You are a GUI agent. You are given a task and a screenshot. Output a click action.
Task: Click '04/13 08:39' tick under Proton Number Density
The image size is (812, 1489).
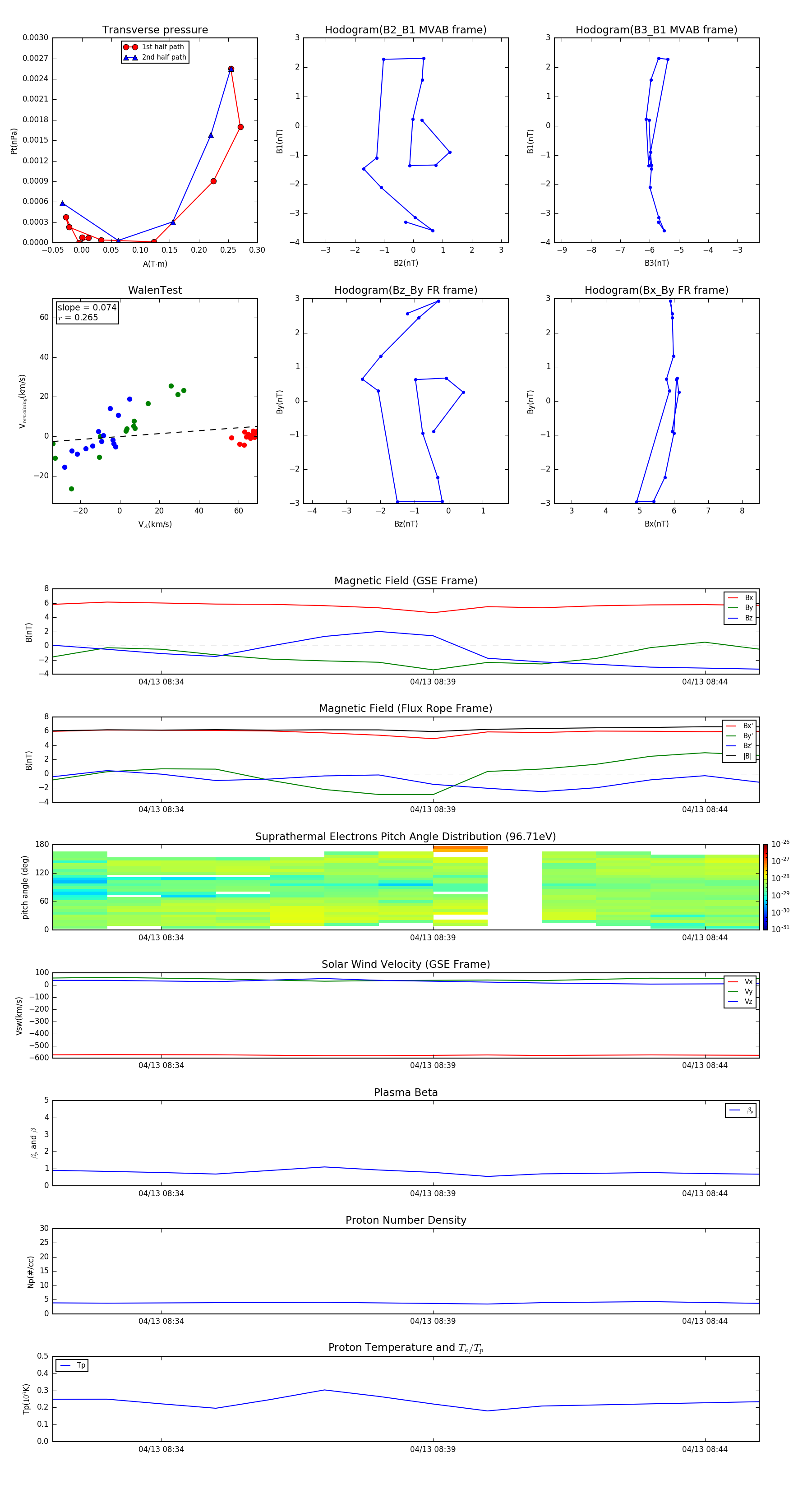point(433,1321)
